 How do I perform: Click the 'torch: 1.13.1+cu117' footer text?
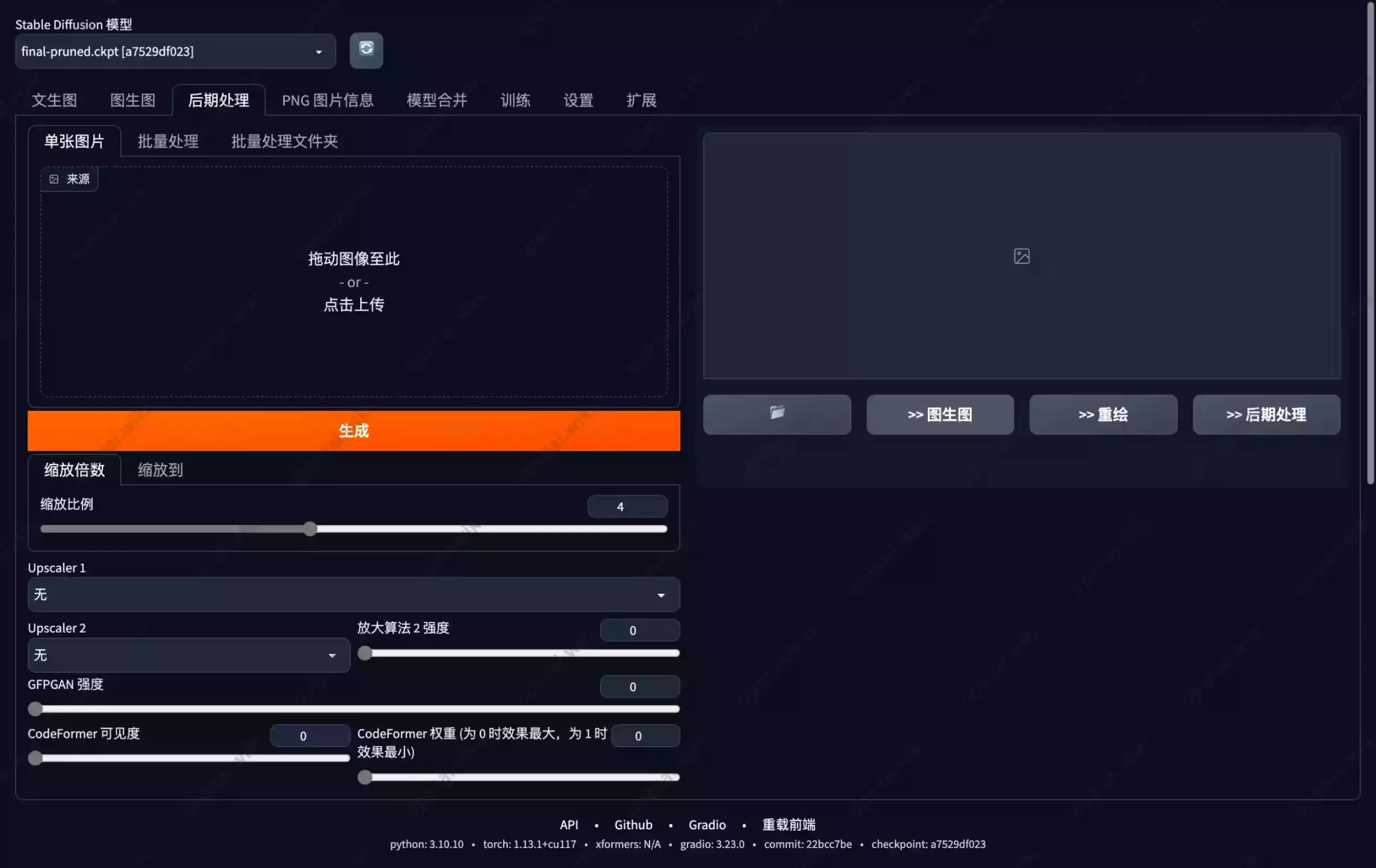(529, 844)
